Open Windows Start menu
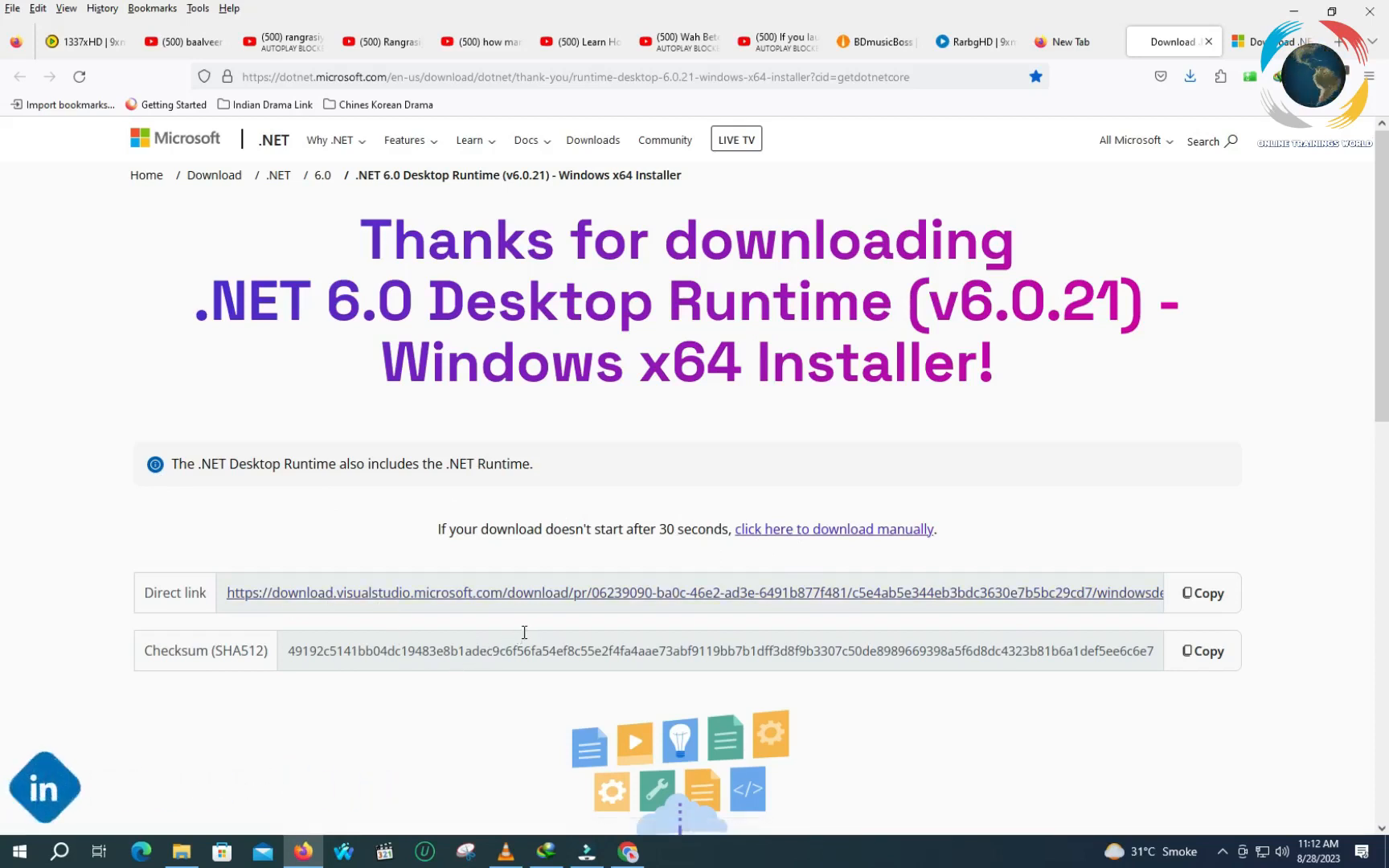1389x868 pixels. click(x=19, y=851)
